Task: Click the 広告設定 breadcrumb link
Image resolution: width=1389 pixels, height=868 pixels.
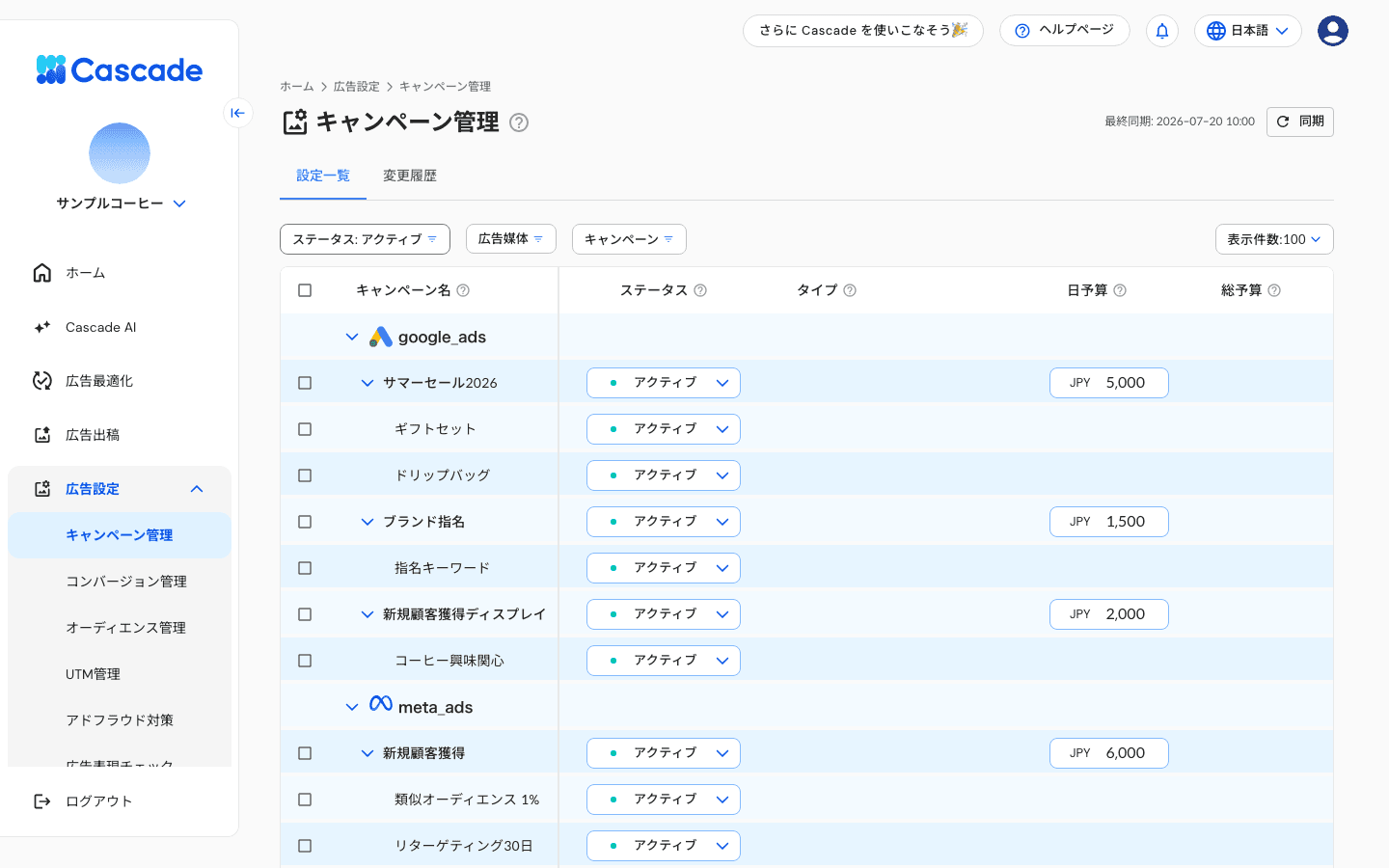Action: tap(357, 87)
